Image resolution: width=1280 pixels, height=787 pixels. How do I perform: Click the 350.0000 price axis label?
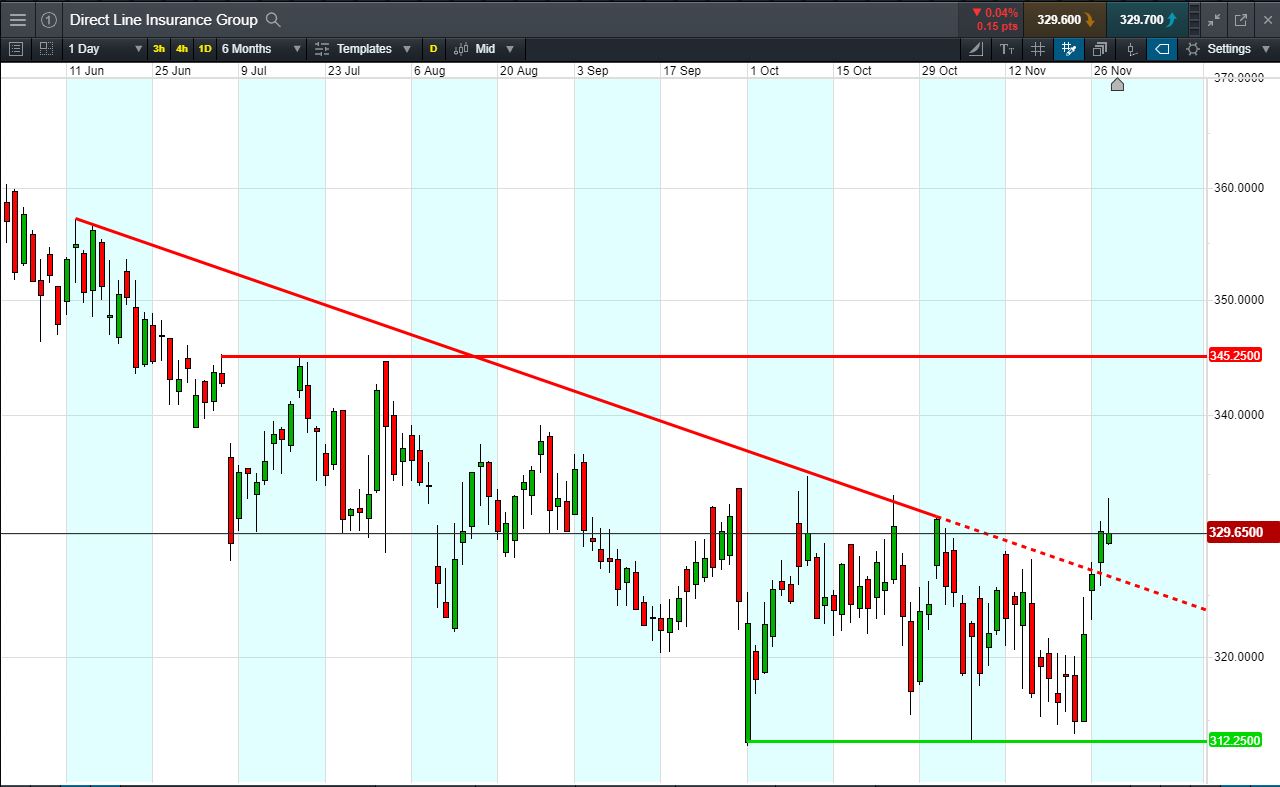1237,300
